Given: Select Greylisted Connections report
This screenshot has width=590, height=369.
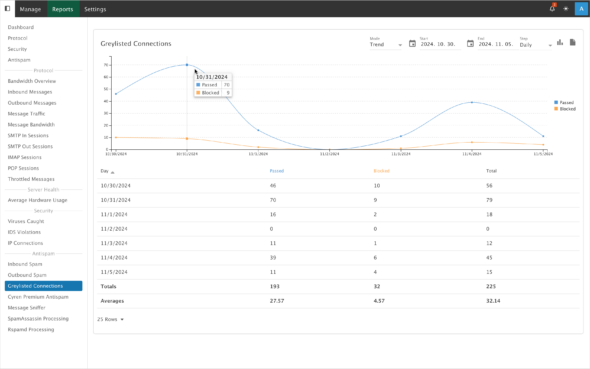Looking at the screenshot, I should coord(43,286).
